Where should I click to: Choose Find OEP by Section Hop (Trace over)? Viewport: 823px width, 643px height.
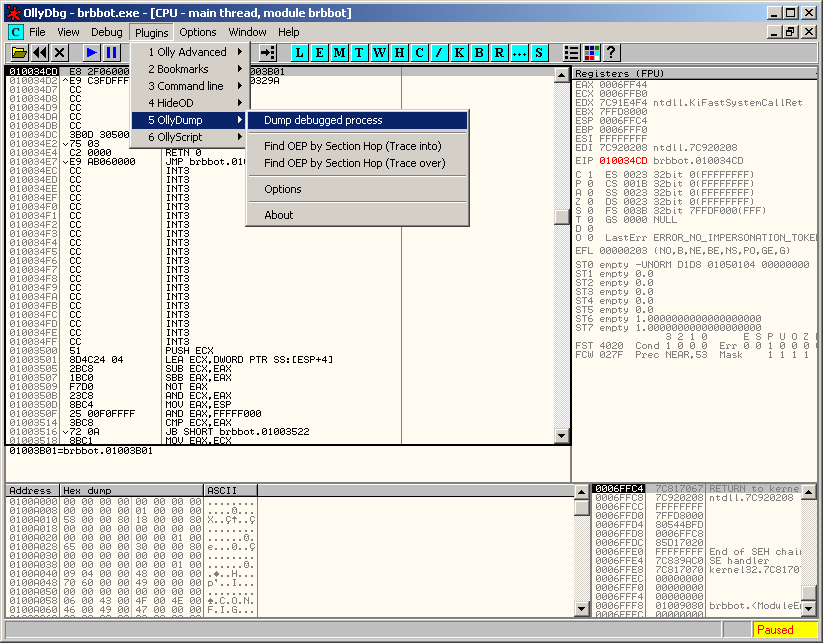tap(354, 163)
